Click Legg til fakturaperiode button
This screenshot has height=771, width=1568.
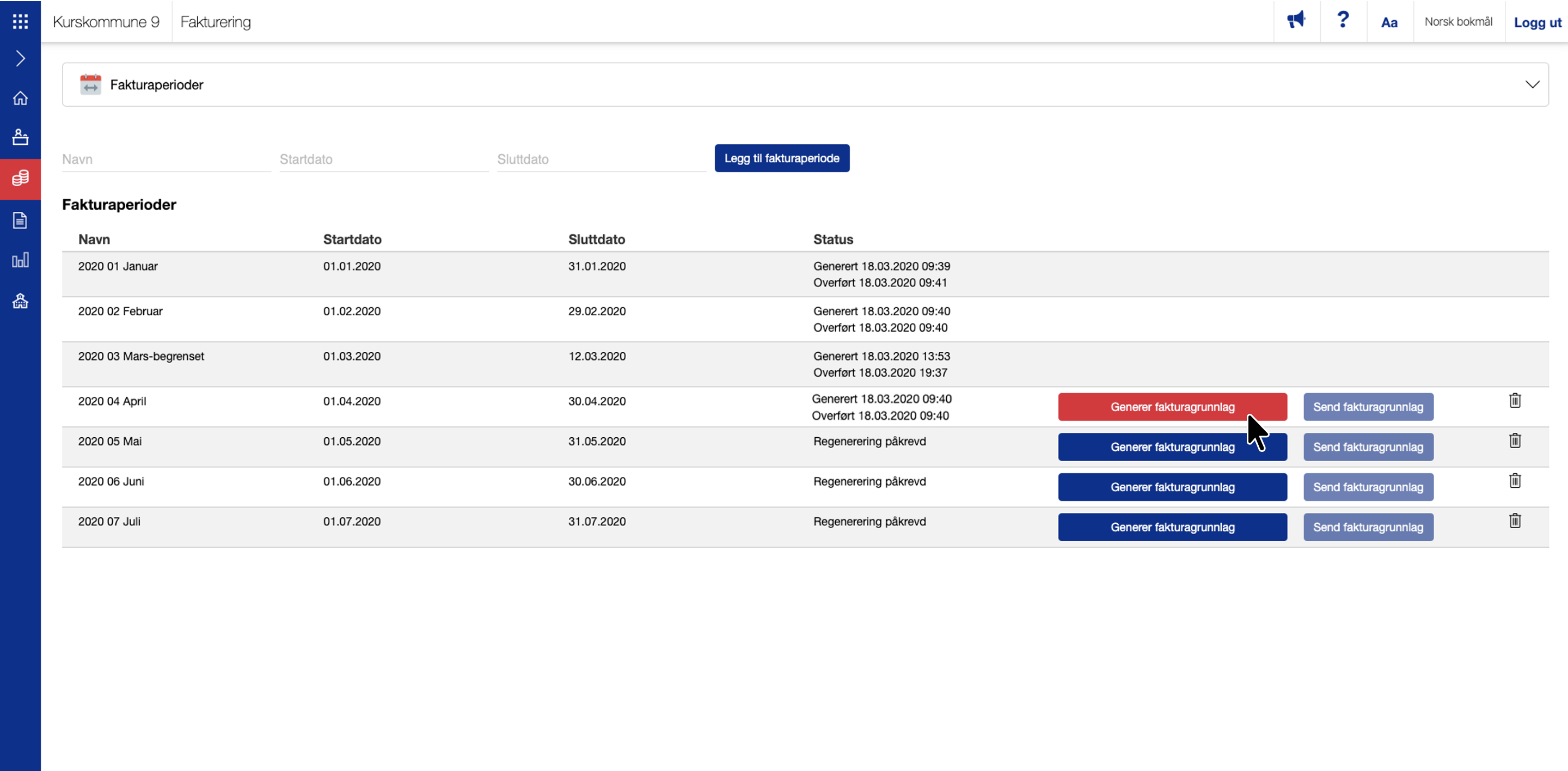point(782,158)
